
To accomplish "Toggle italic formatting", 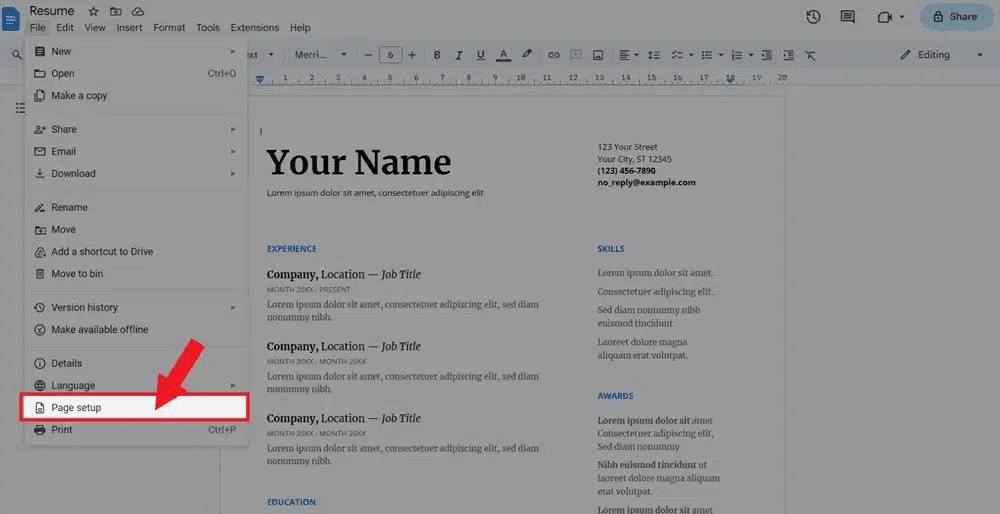I will pyautogui.click(x=459, y=55).
